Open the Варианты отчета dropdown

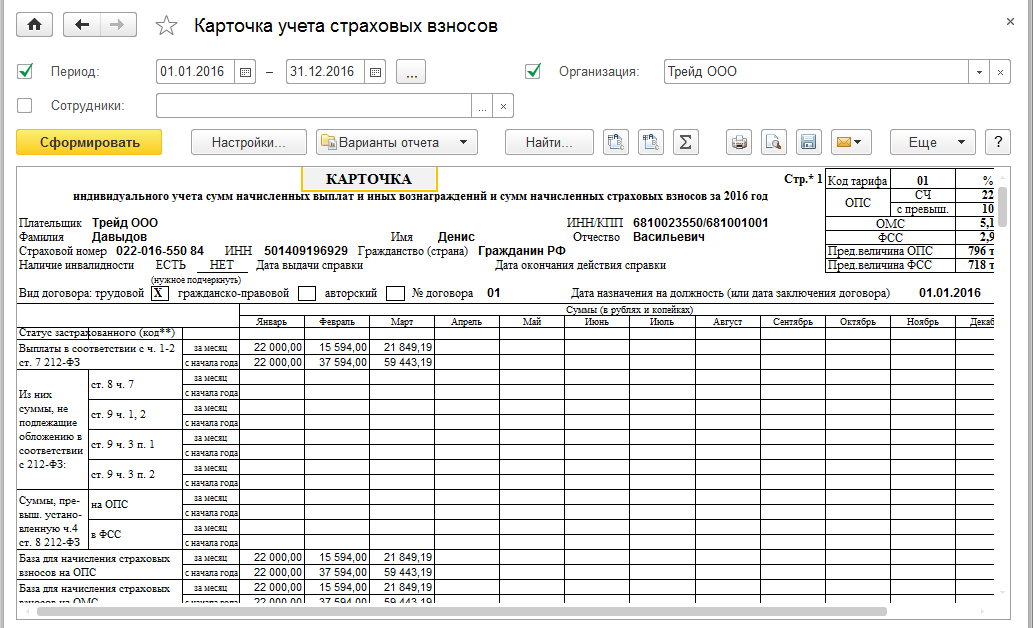pyautogui.click(x=396, y=142)
